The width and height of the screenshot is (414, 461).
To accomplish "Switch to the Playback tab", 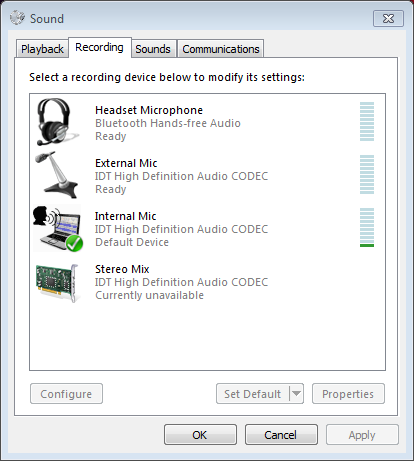I will pos(42,49).
